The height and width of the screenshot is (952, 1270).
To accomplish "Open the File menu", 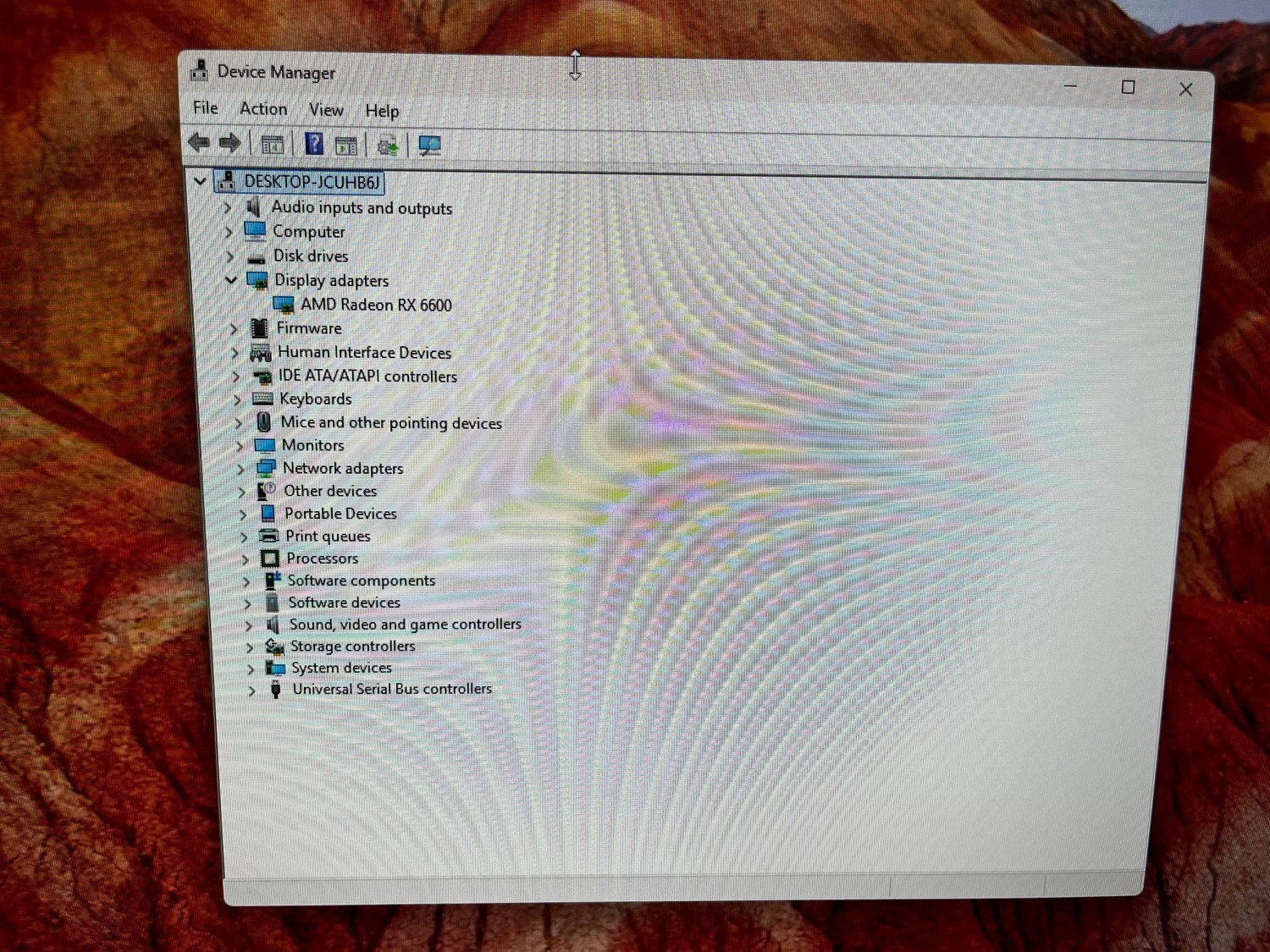I will coord(206,107).
